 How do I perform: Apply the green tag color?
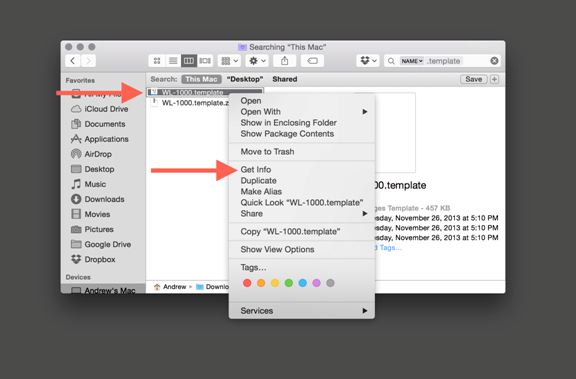(289, 283)
